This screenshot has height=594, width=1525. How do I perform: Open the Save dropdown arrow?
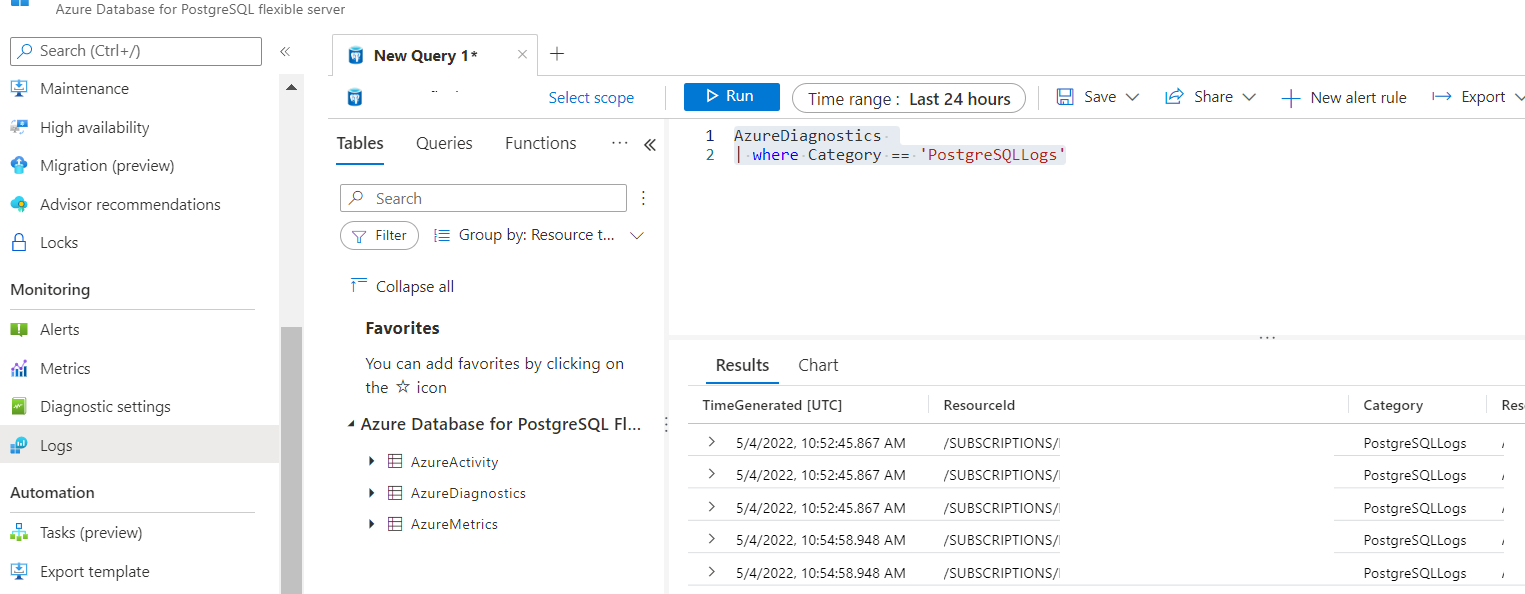pos(1132,97)
